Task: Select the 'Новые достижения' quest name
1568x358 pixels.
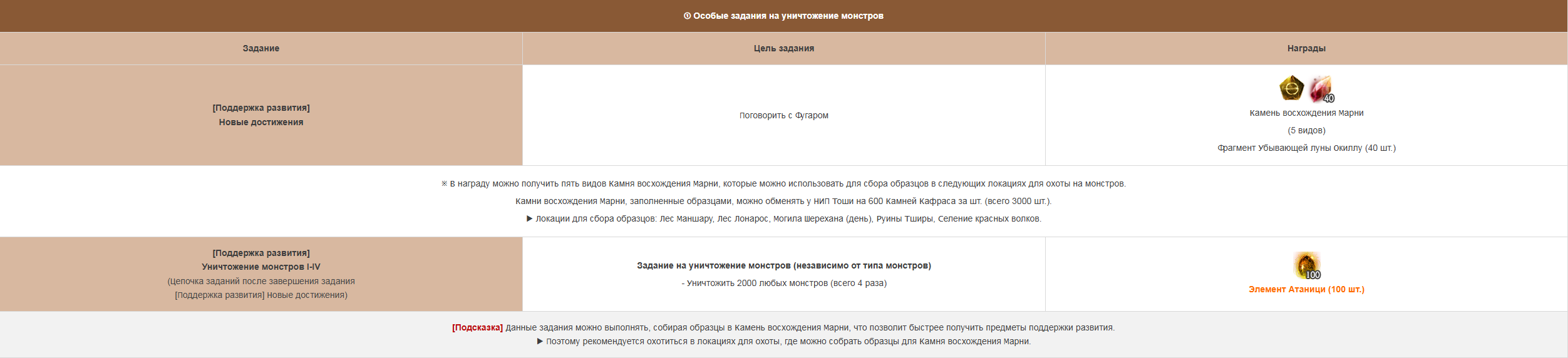Action: 261,122
